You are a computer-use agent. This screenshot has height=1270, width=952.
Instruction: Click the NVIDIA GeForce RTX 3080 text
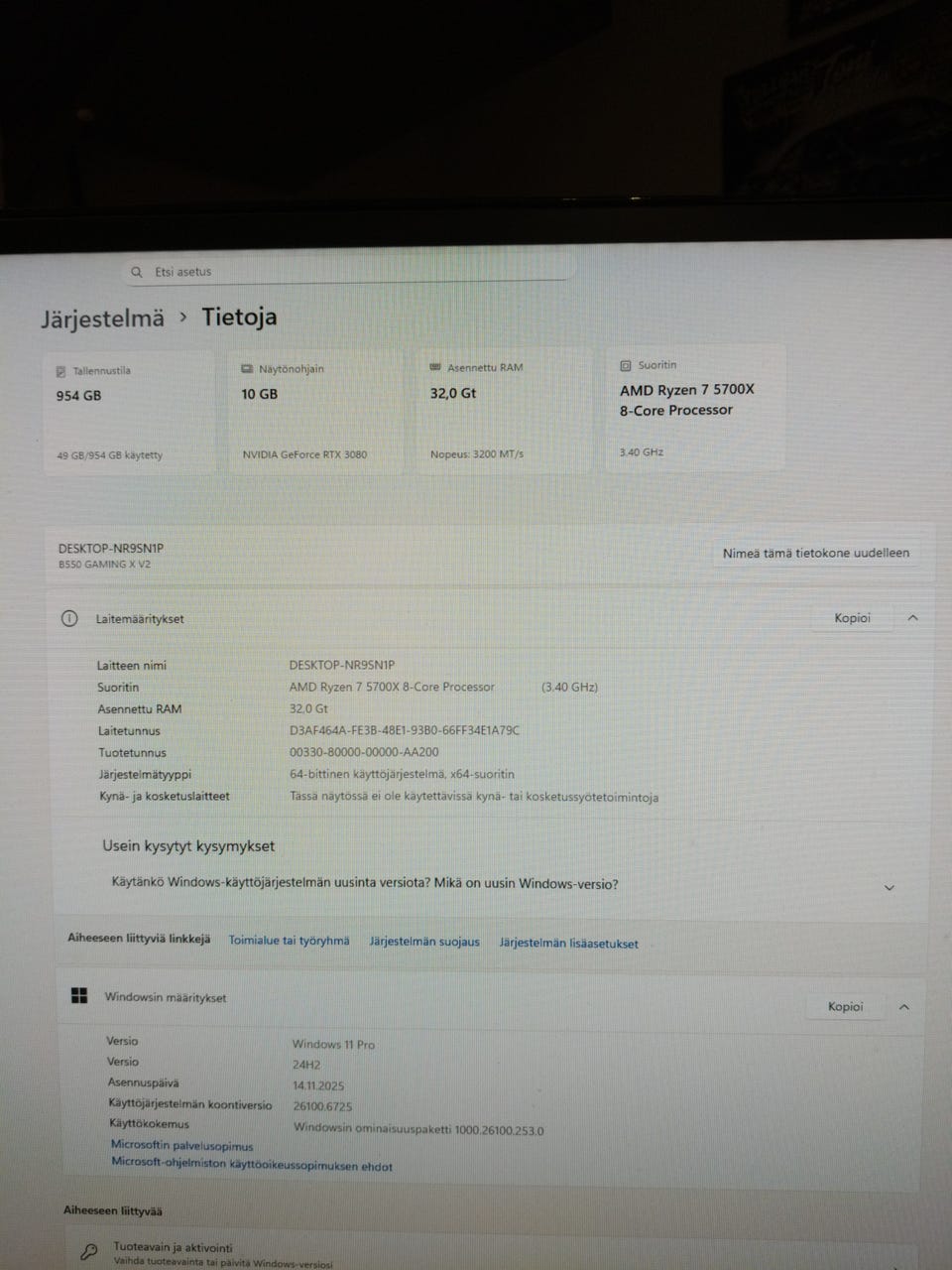(x=304, y=454)
